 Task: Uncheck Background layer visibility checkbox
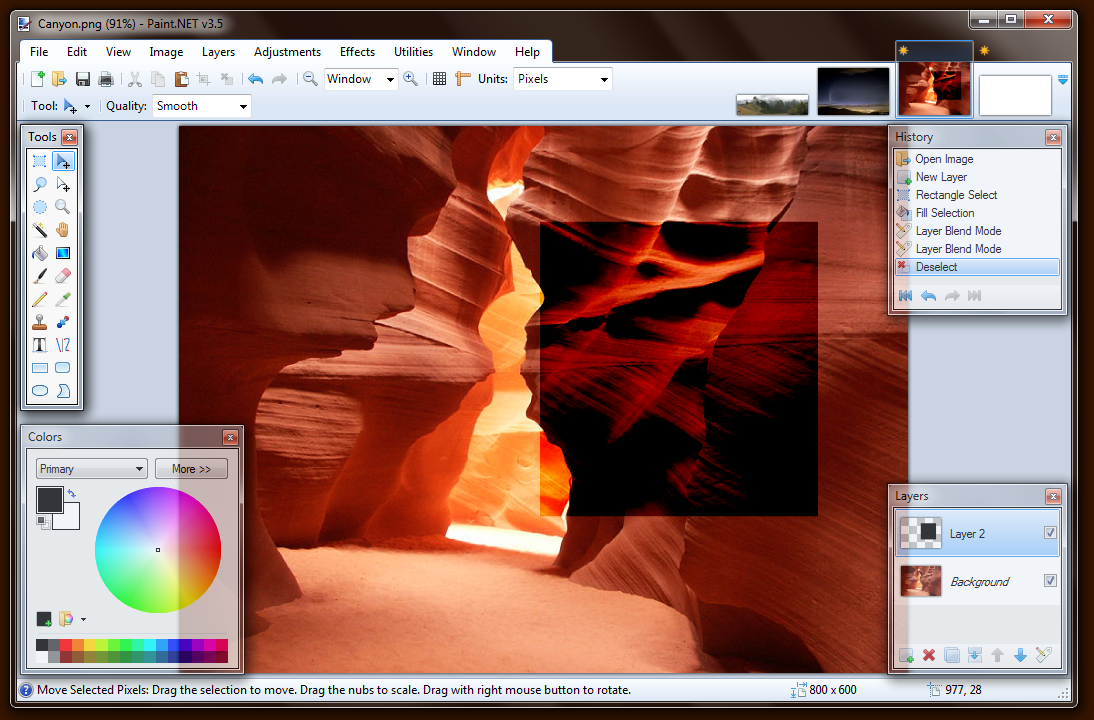pos(1050,581)
